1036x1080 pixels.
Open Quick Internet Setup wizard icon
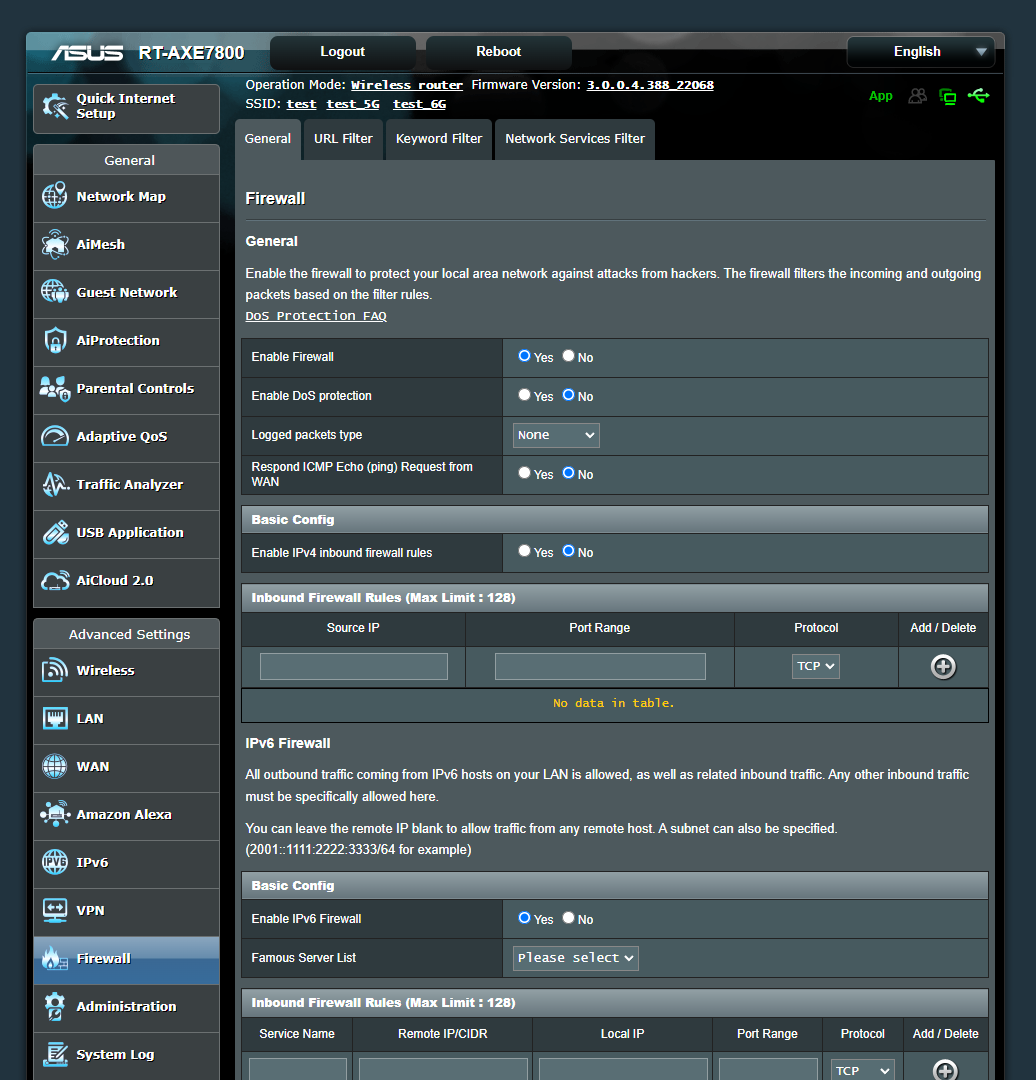(55, 106)
